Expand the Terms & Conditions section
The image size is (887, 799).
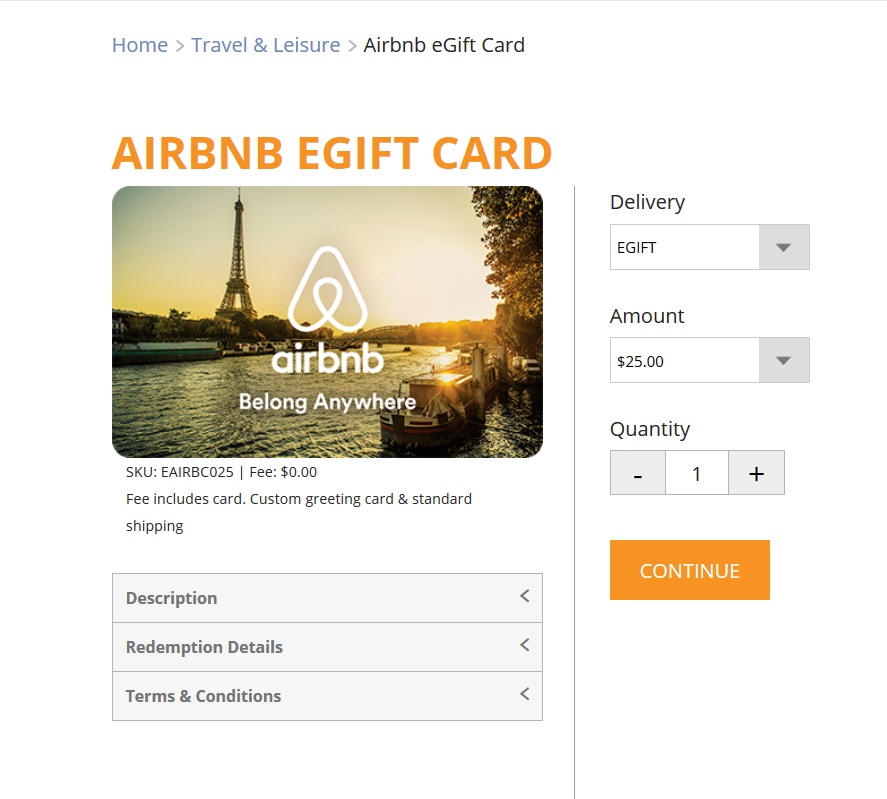[x=326, y=694]
